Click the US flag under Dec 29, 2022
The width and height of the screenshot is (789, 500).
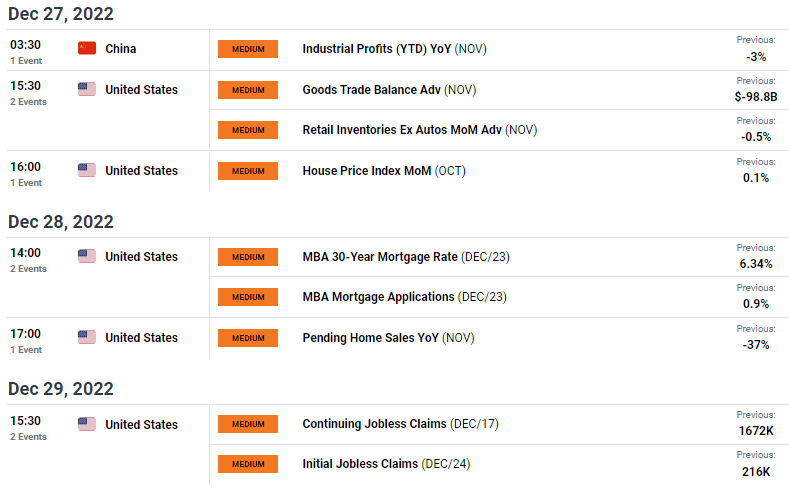coord(87,424)
